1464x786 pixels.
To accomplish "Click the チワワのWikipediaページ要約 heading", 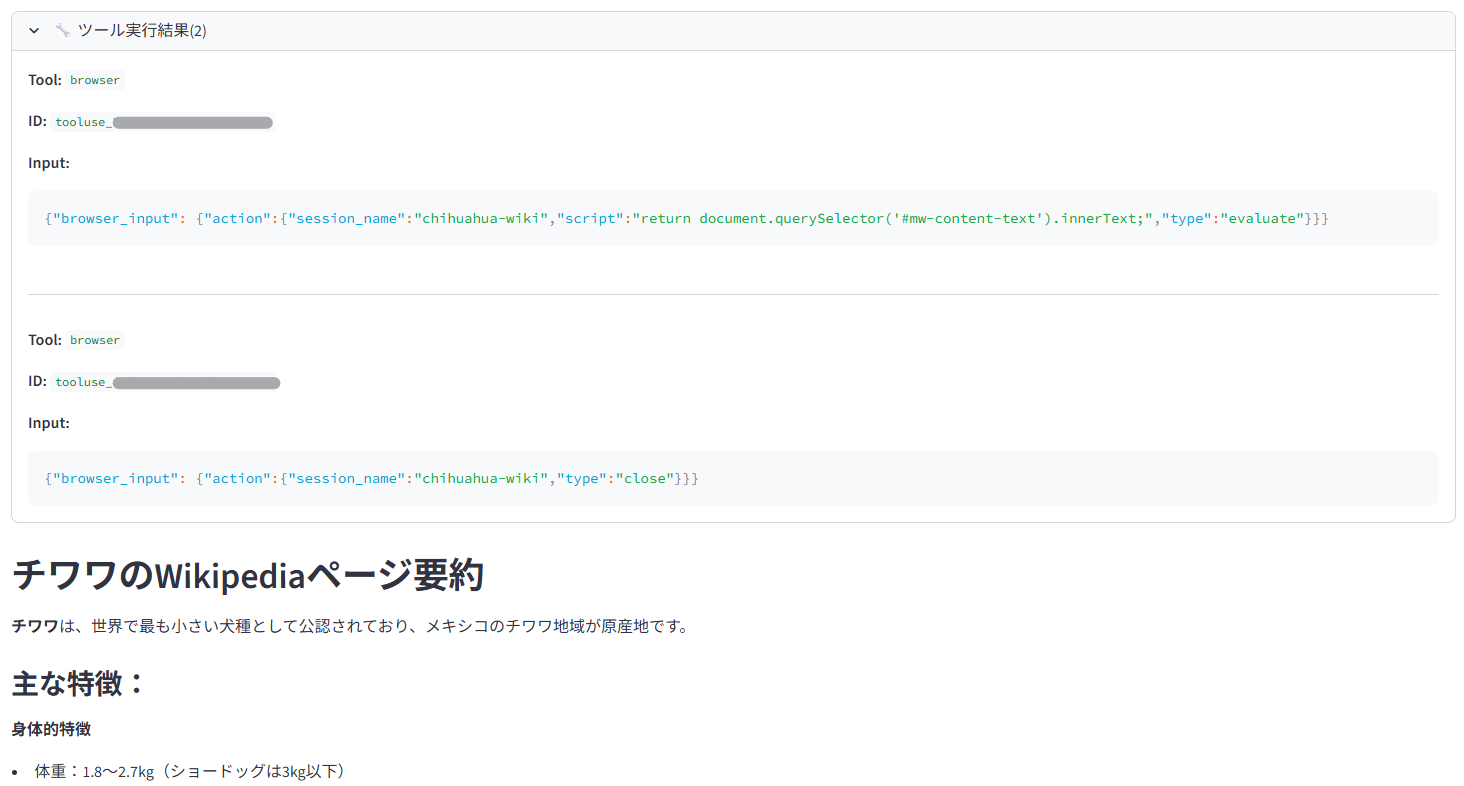I will point(248,576).
